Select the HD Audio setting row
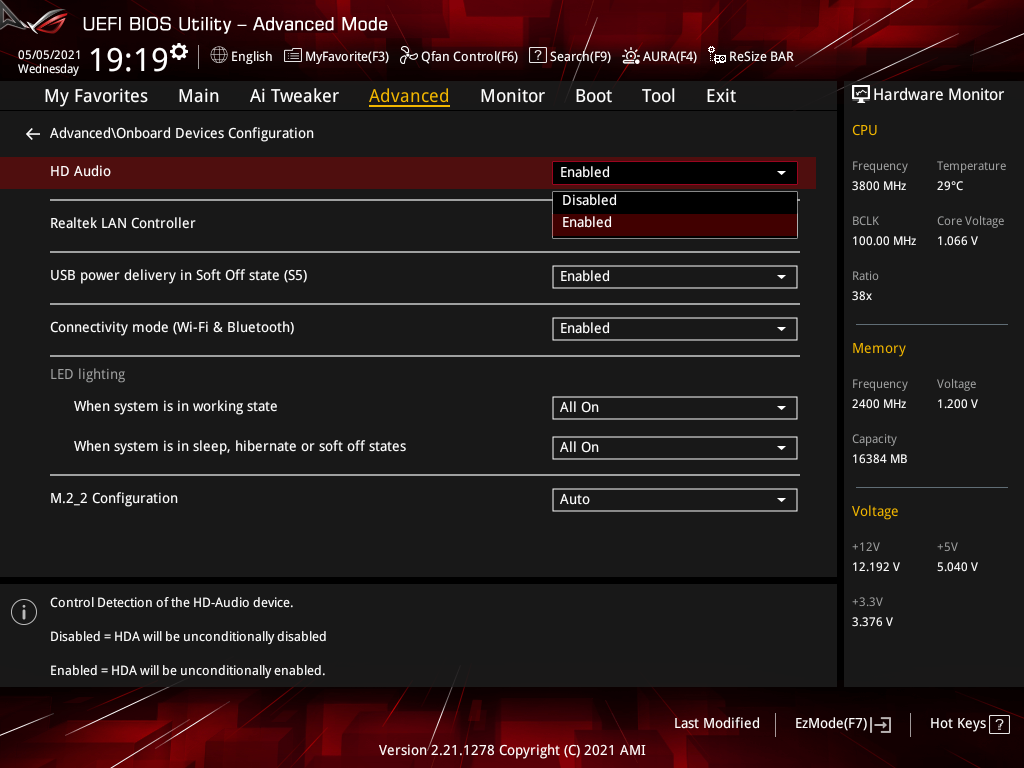Viewport: 1024px width, 768px height. pyautogui.click(x=408, y=172)
